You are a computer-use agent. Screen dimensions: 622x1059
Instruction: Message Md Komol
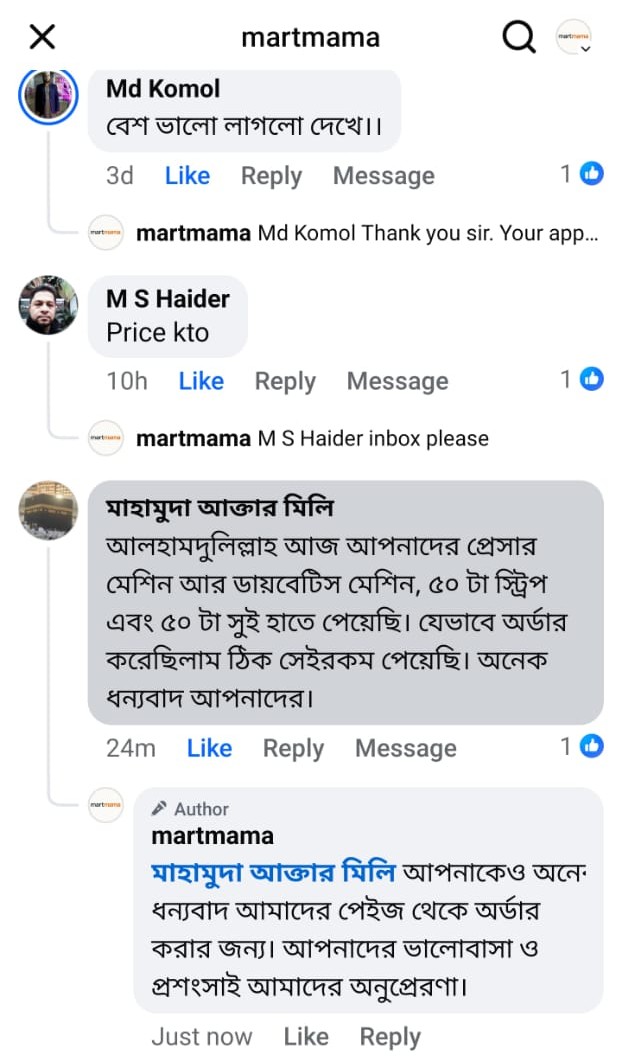pos(383,176)
